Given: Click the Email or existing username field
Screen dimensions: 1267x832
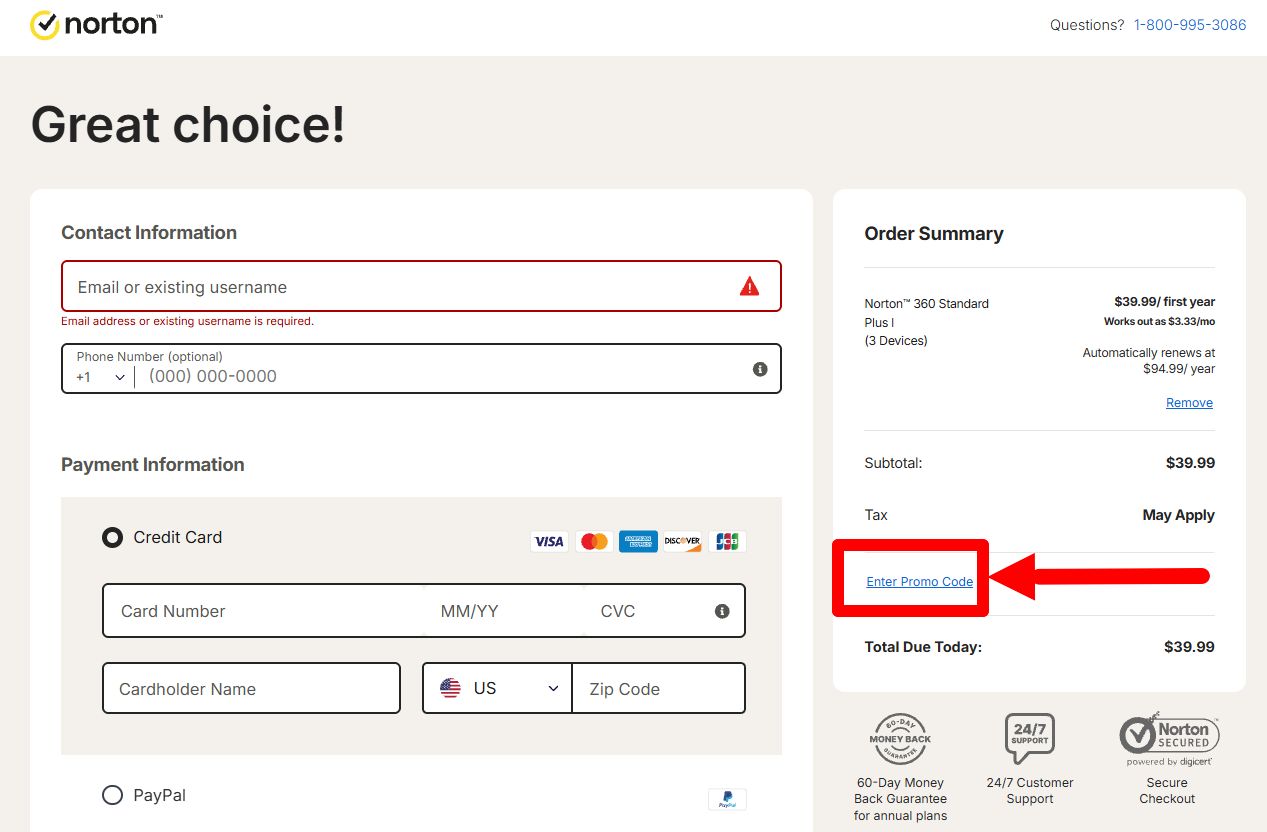Looking at the screenshot, I should point(400,287).
